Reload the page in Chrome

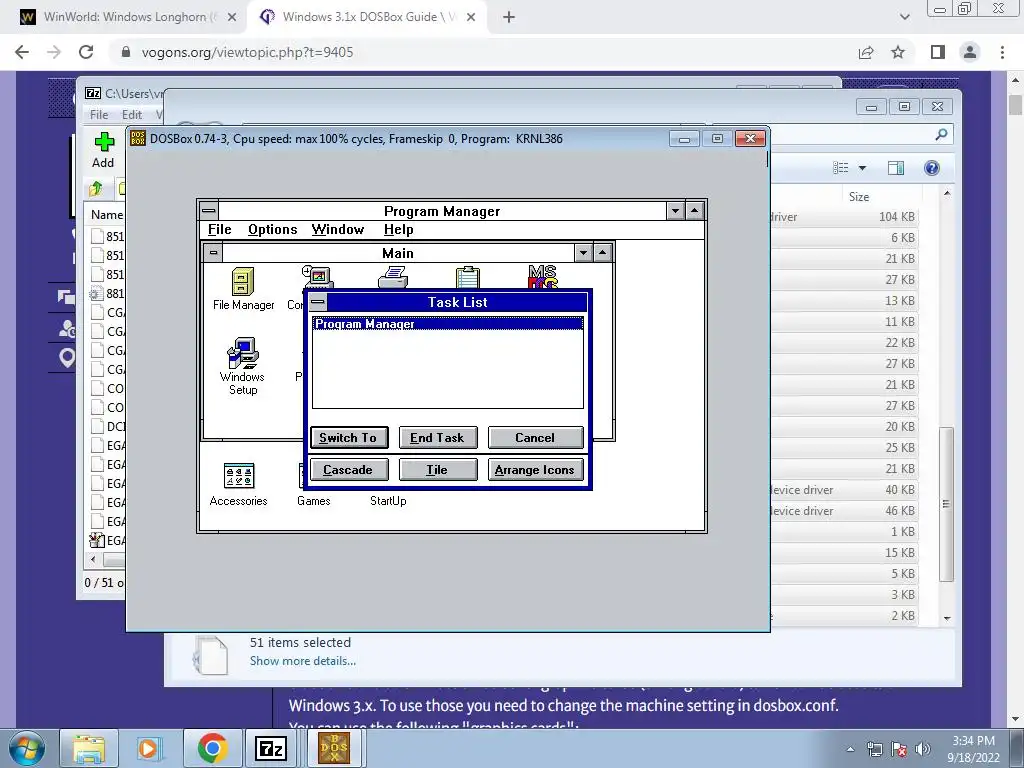click(x=86, y=52)
